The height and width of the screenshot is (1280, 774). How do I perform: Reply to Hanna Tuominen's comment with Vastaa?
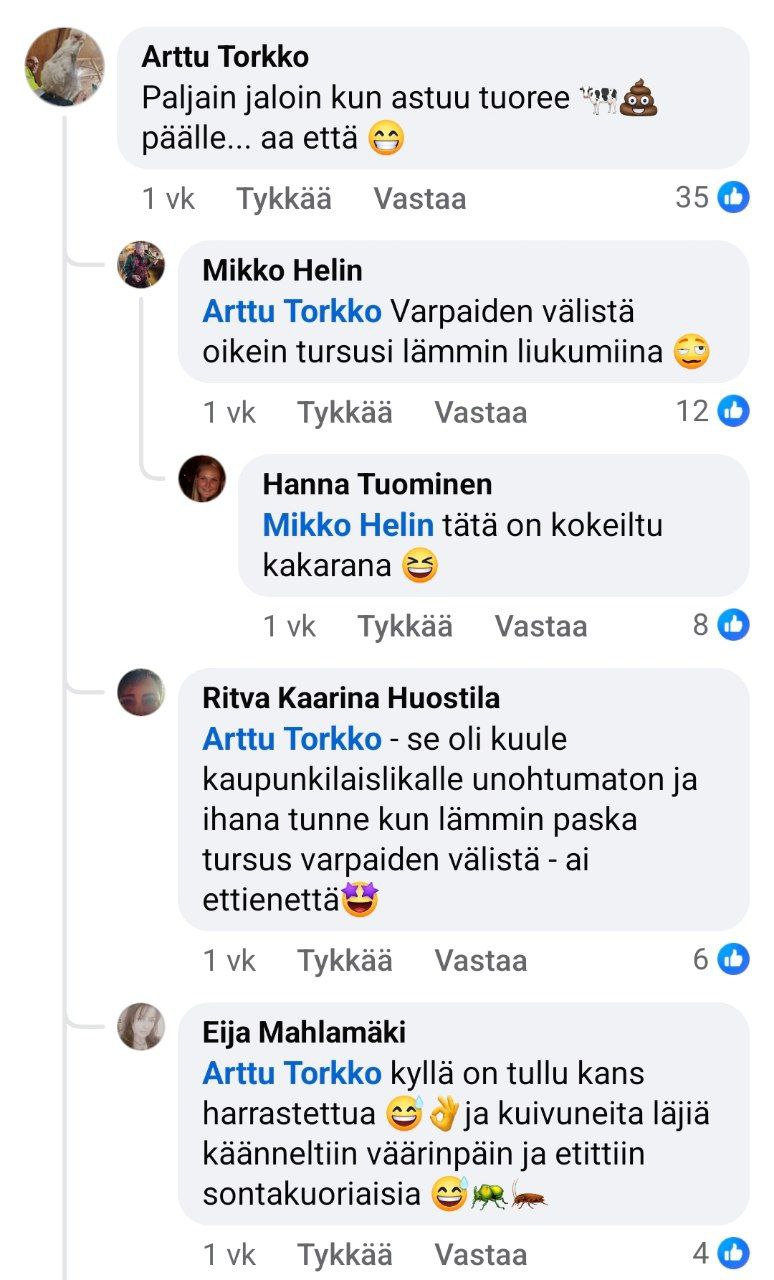541,626
